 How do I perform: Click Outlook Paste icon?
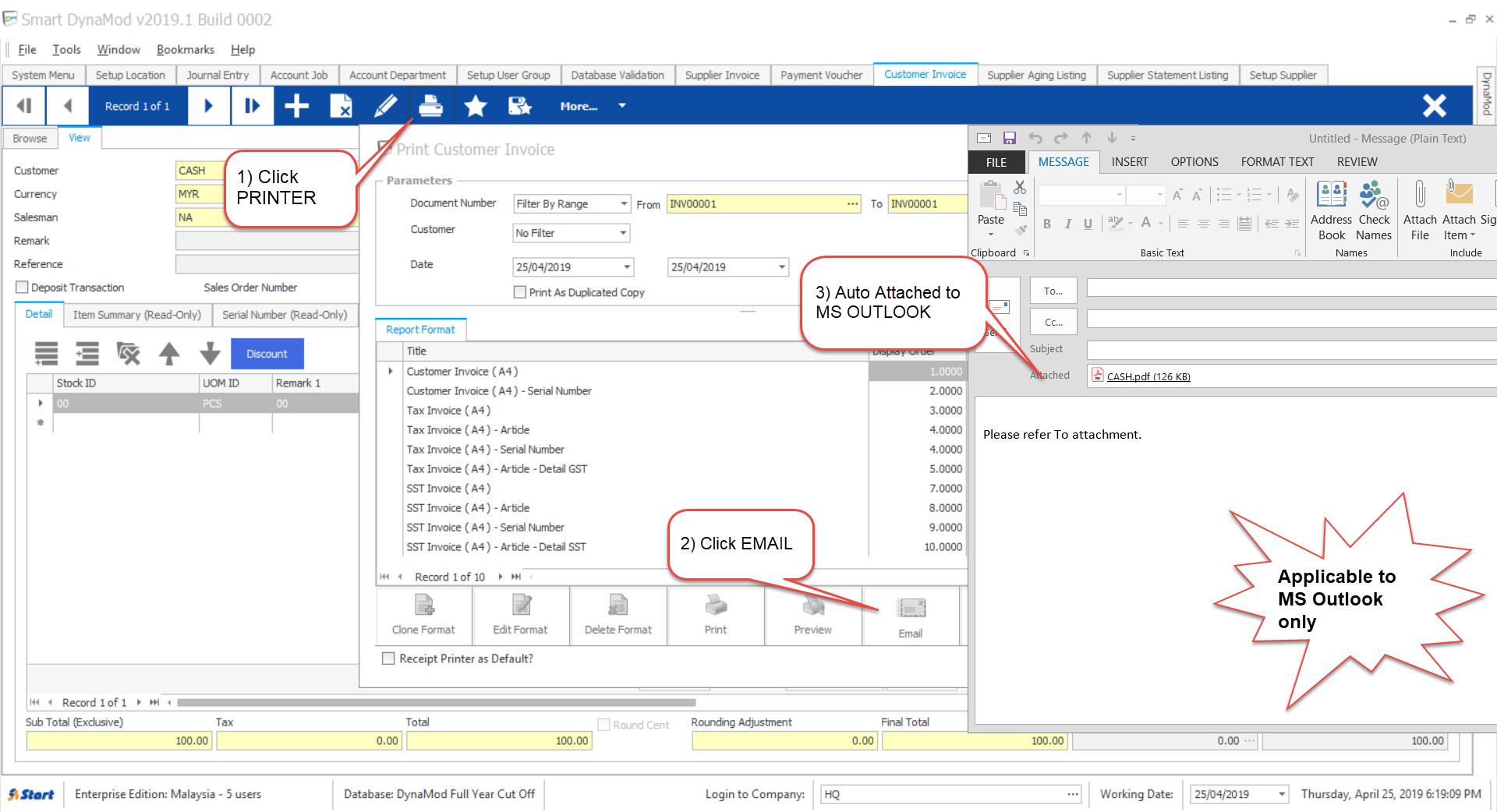tap(991, 195)
